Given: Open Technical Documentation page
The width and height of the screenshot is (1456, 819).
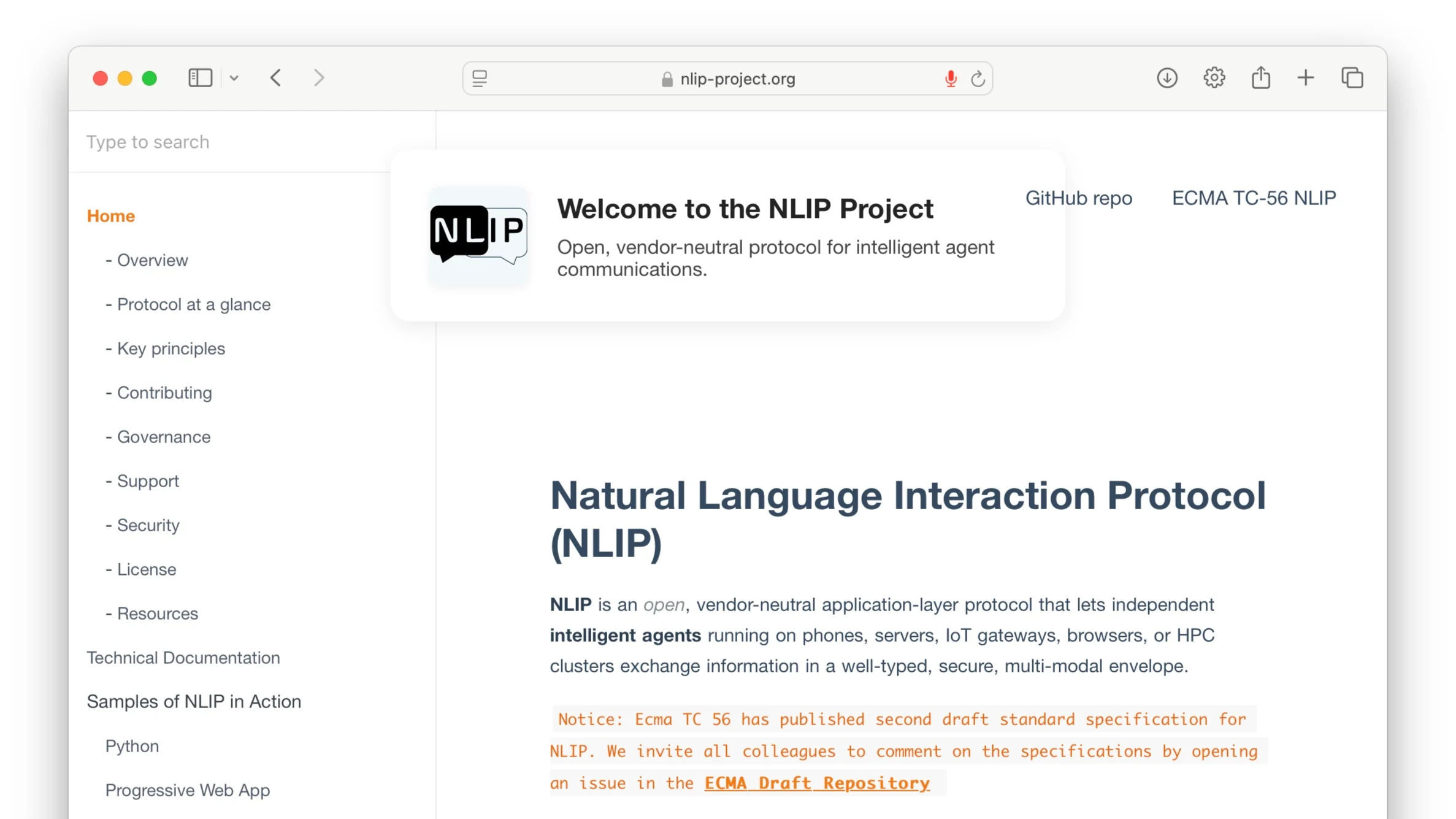Looking at the screenshot, I should 183,658.
